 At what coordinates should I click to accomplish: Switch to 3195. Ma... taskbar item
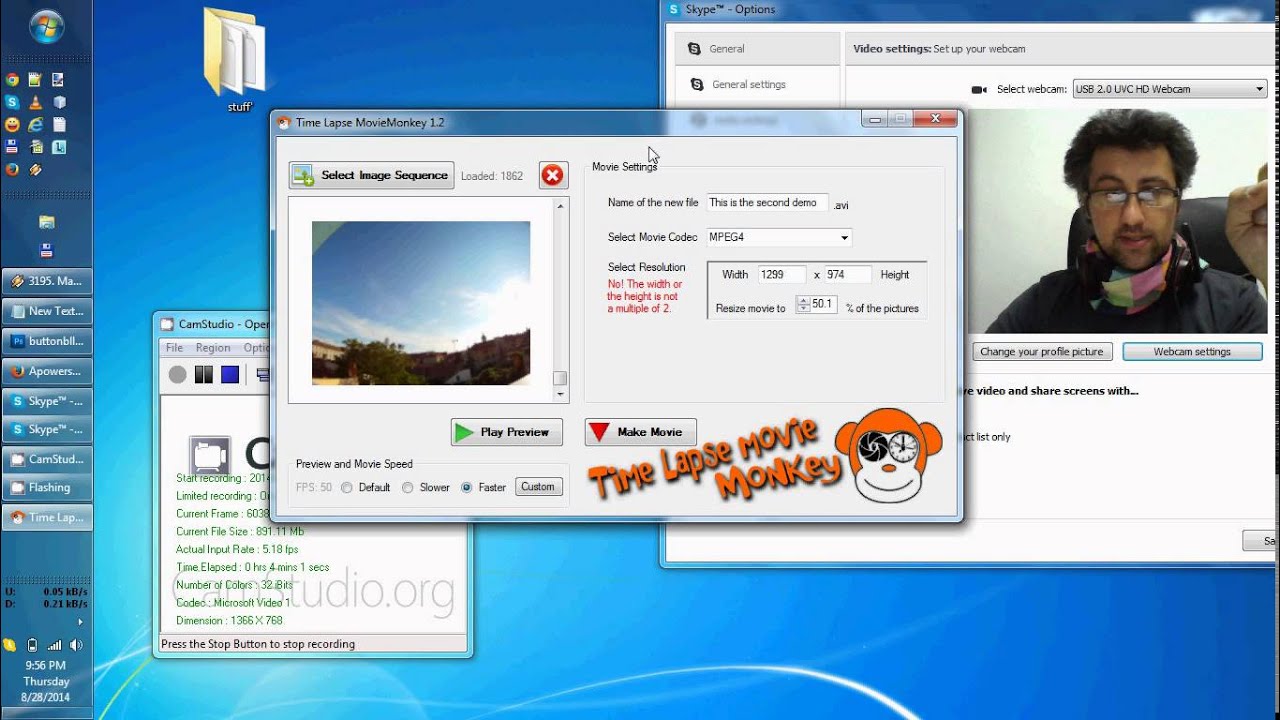point(47,282)
